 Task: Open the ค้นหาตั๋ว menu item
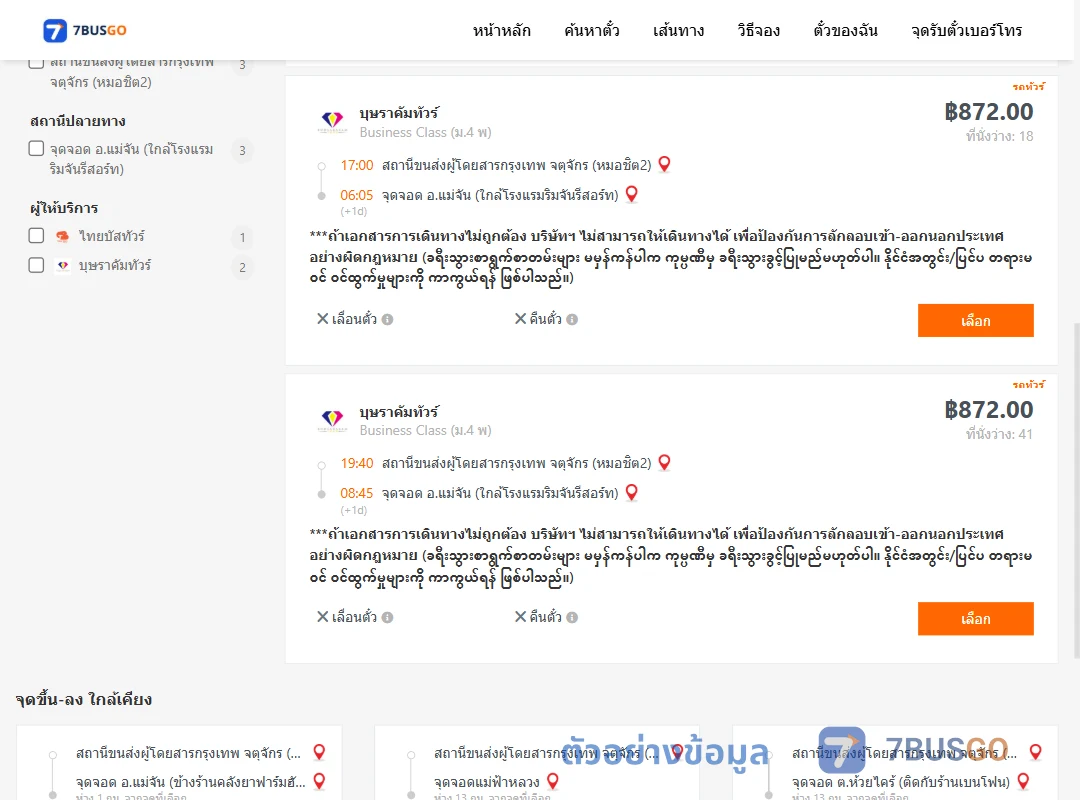[592, 30]
